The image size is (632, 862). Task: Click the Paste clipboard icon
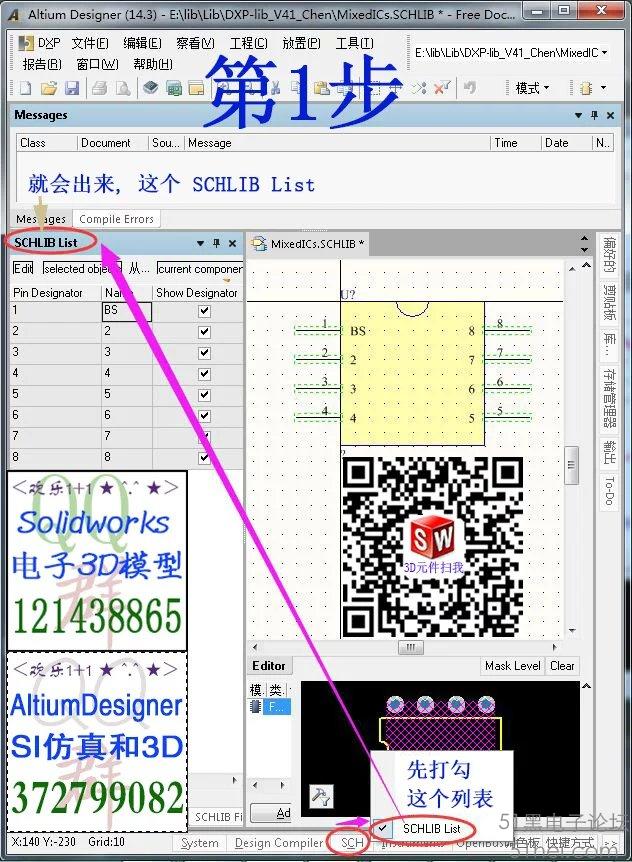tap(322, 88)
